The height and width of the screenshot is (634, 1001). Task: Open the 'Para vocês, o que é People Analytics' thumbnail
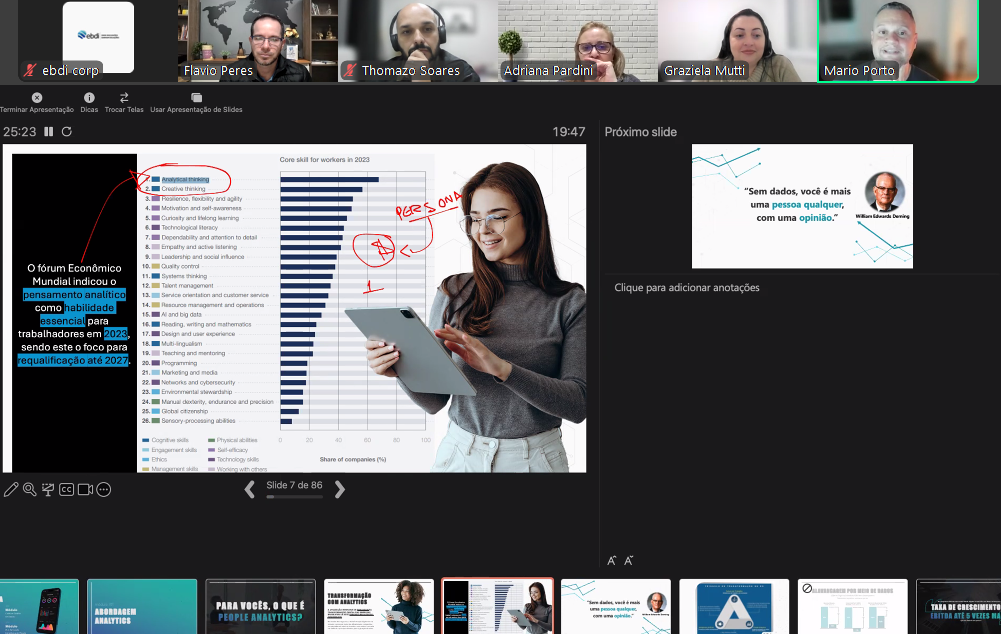(260, 606)
